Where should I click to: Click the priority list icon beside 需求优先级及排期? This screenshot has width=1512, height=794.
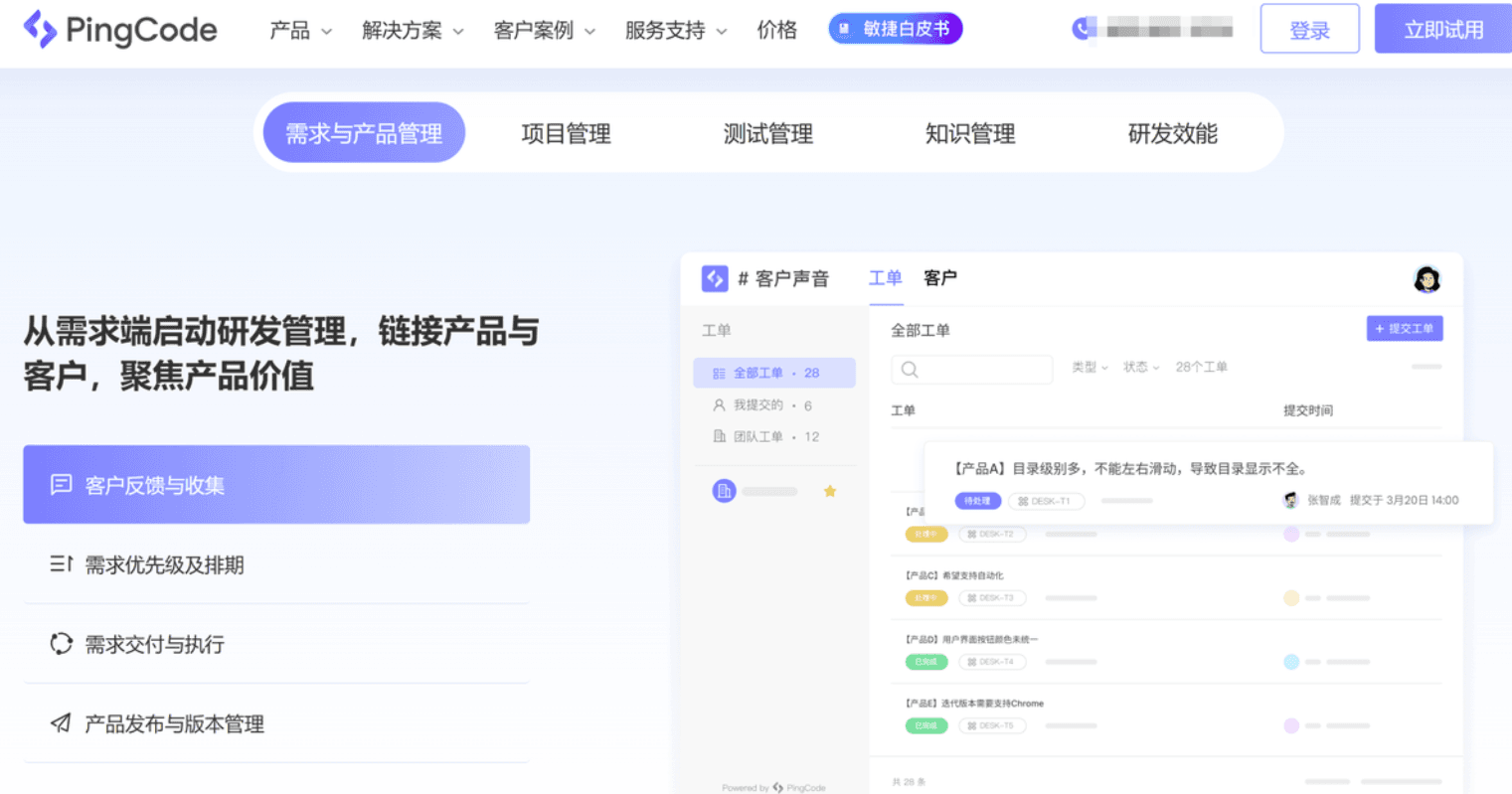(62, 564)
